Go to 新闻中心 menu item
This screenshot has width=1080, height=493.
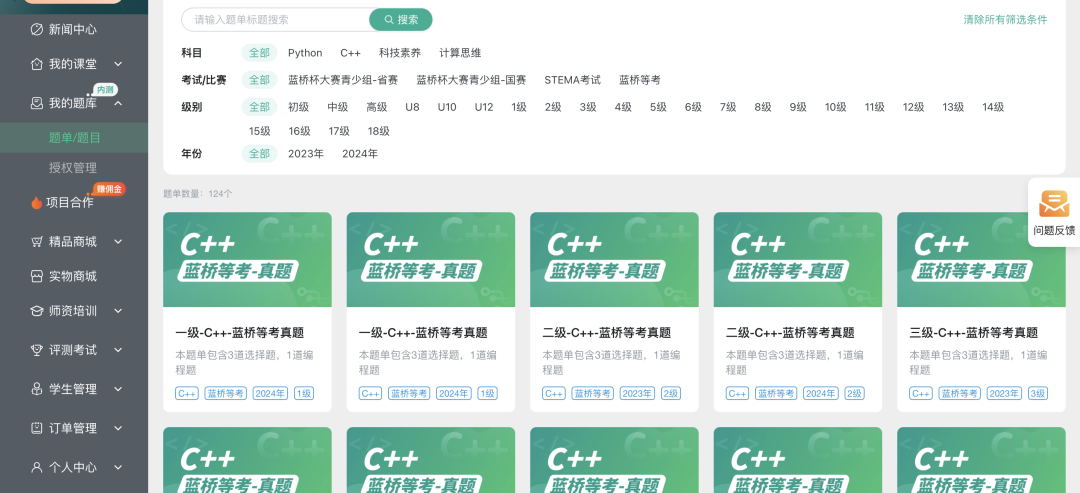73,29
